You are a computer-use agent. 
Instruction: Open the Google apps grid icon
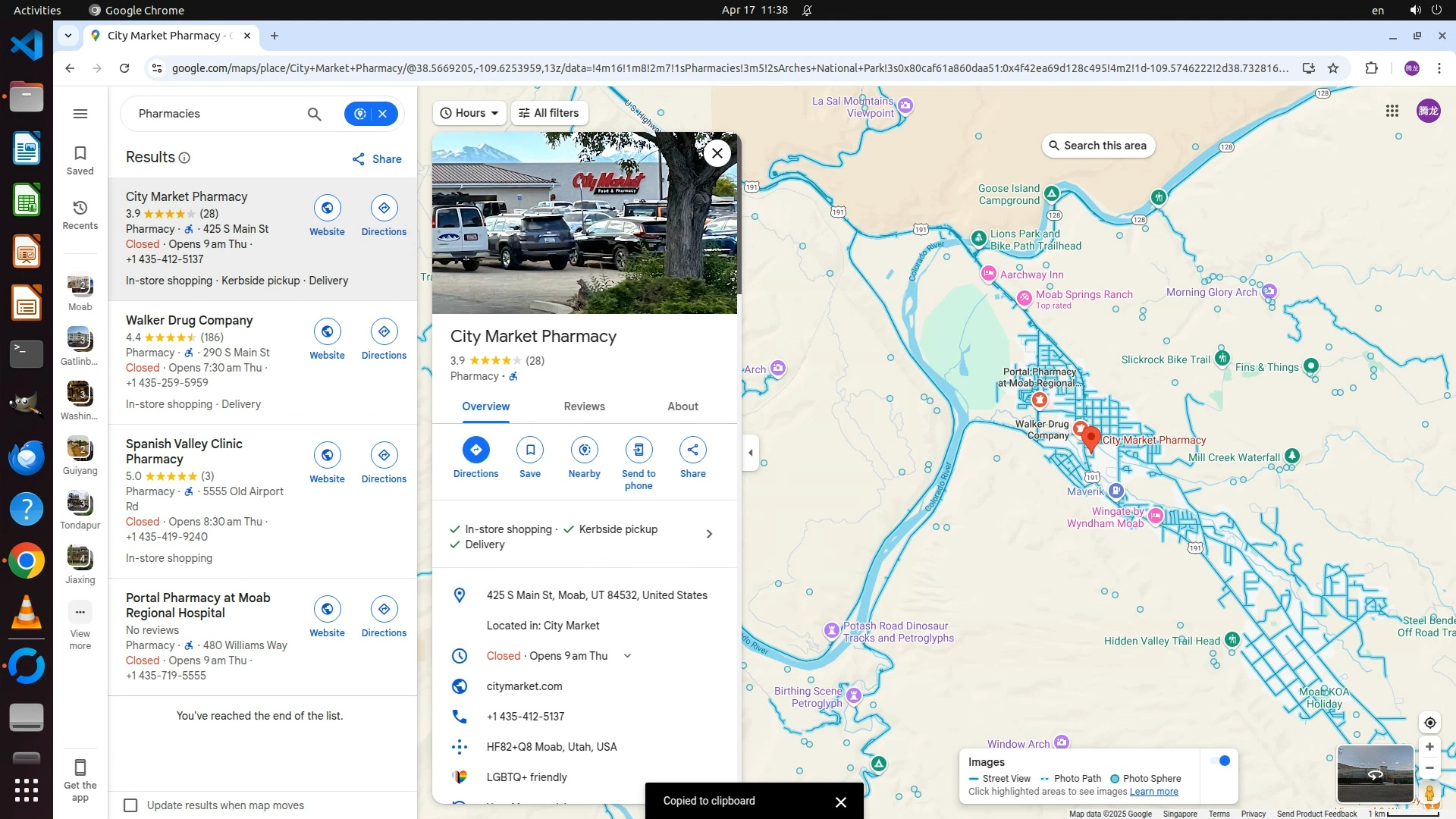click(1392, 111)
